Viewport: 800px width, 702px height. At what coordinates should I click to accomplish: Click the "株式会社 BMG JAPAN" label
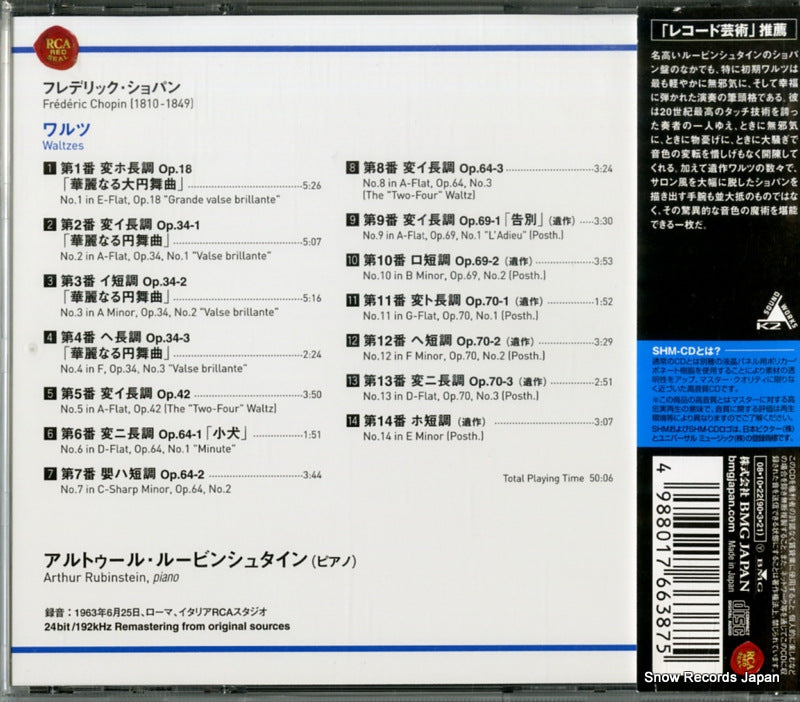[x=745, y=523]
